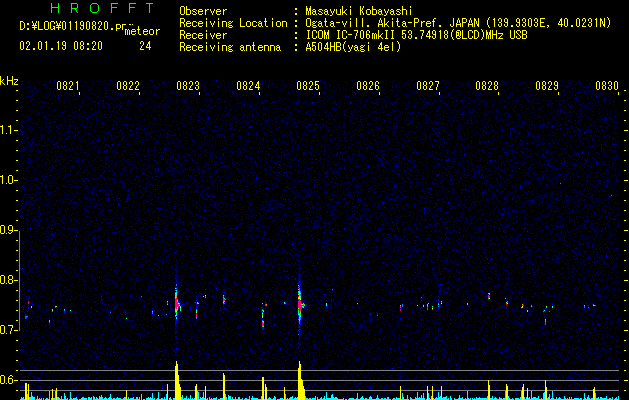629x400 pixels.
Task: Click the strong meteor echo just before 0823
Action: 177,303
